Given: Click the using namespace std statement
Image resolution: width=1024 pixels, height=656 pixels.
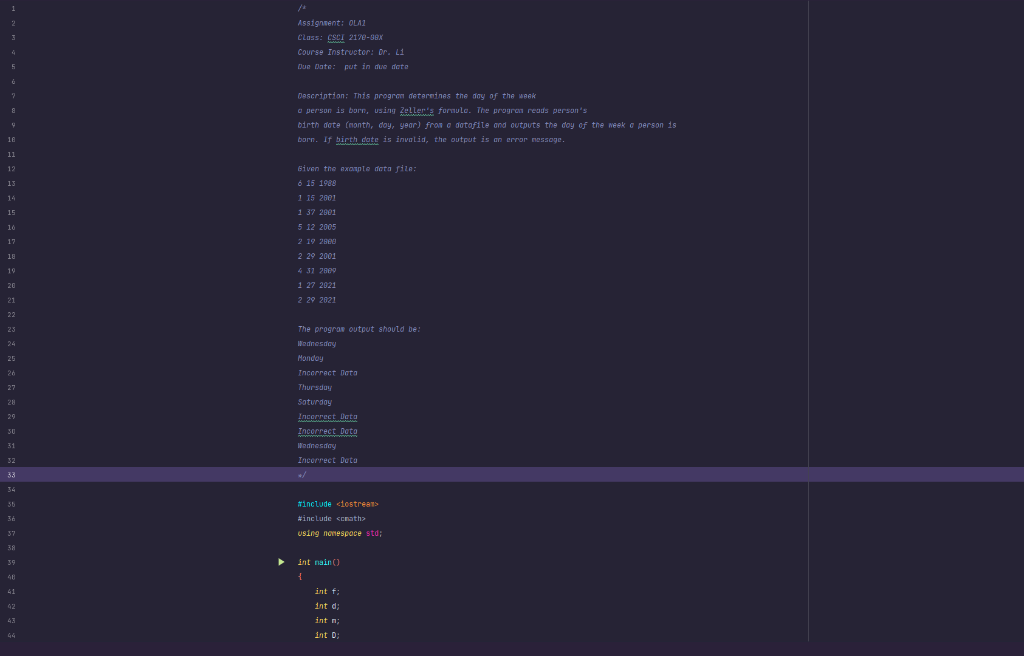Looking at the screenshot, I should point(338,533).
